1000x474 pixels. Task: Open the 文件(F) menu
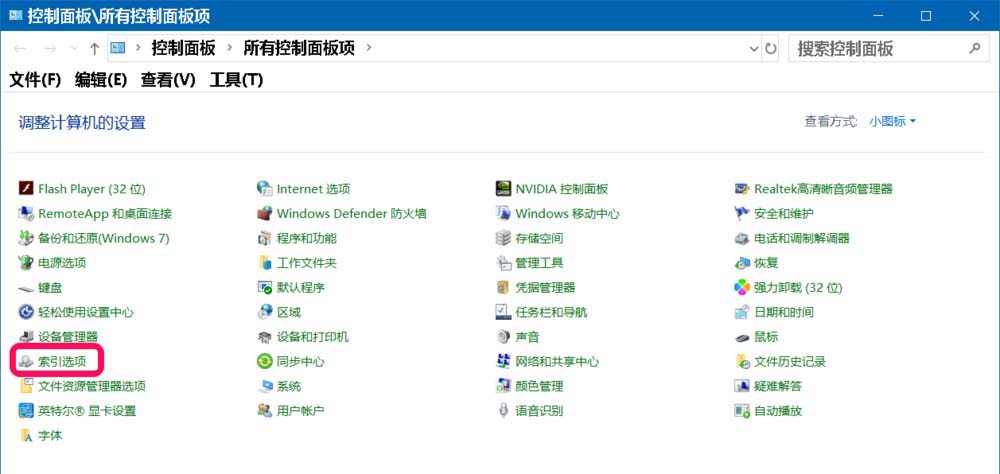[35, 80]
